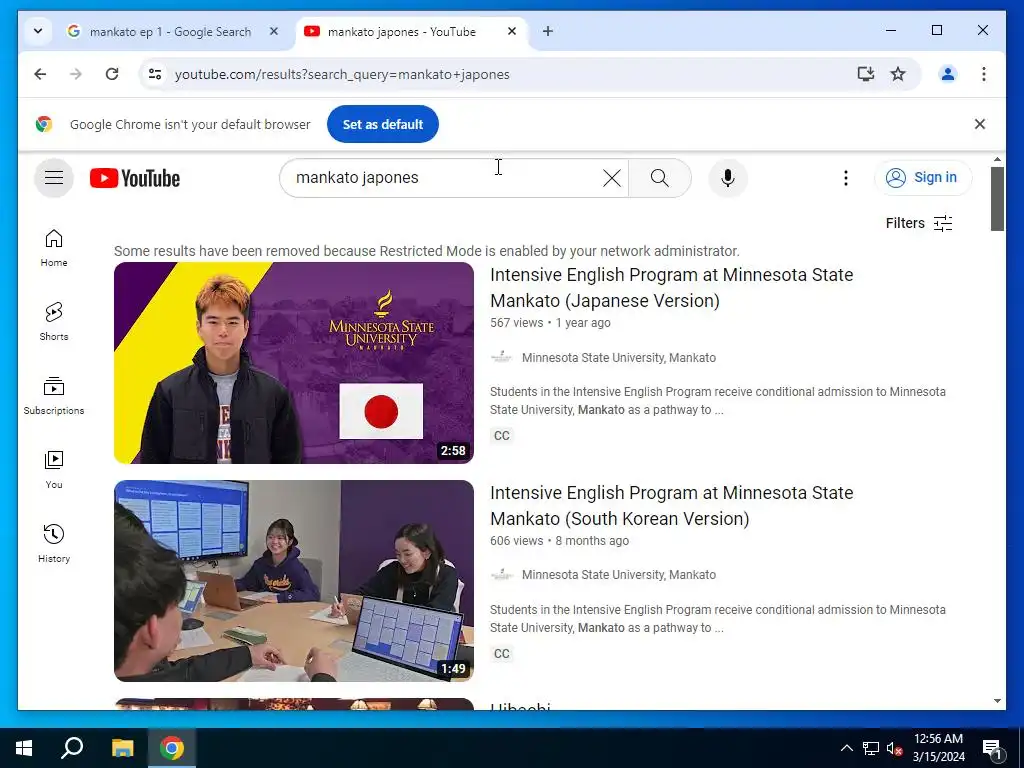1024x768 pixels.
Task: Open File Explorer from taskbar
Action: coord(122,748)
